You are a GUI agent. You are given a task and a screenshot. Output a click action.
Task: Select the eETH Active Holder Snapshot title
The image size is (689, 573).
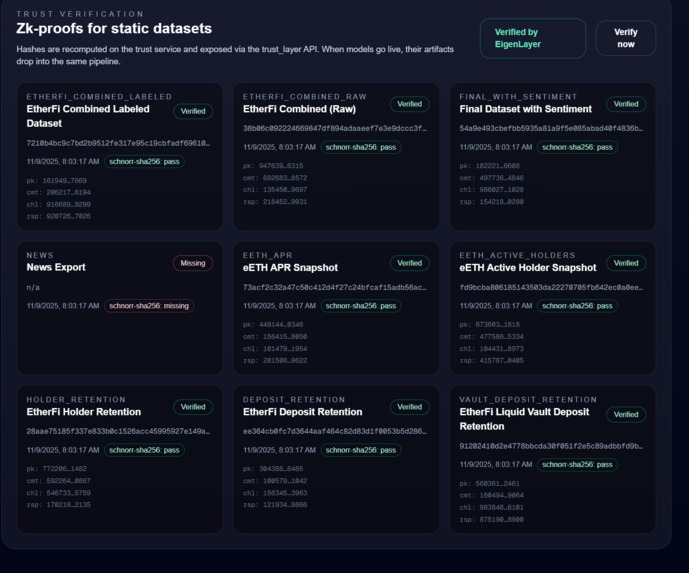pos(528,268)
